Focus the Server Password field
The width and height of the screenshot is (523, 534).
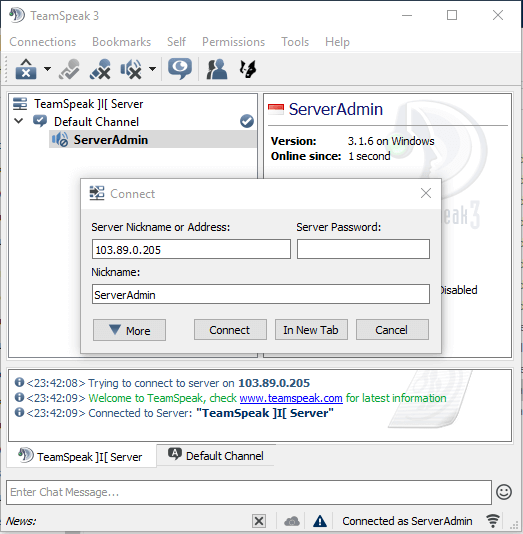tap(363, 249)
